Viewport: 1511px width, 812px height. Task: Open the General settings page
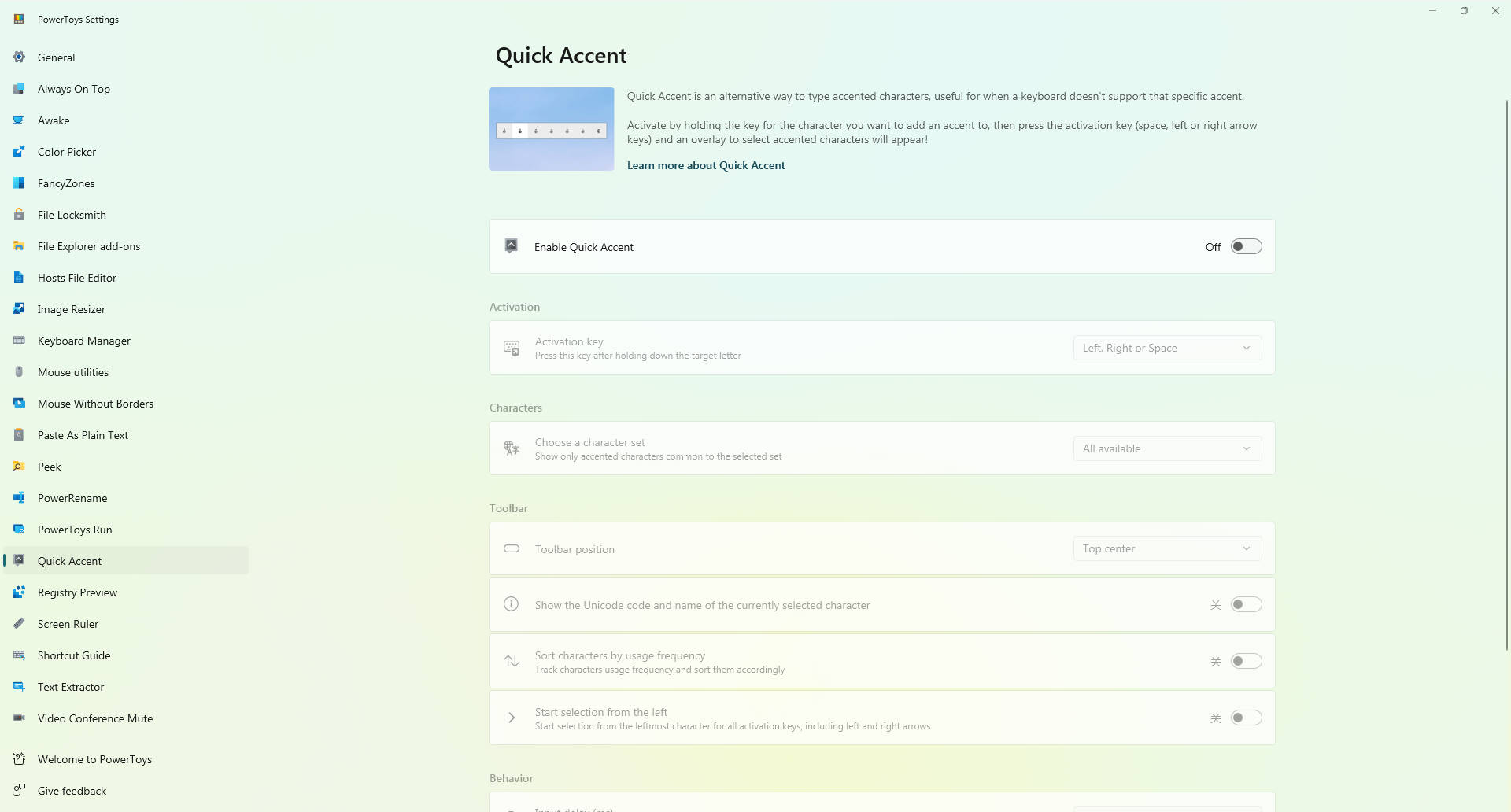click(x=56, y=57)
